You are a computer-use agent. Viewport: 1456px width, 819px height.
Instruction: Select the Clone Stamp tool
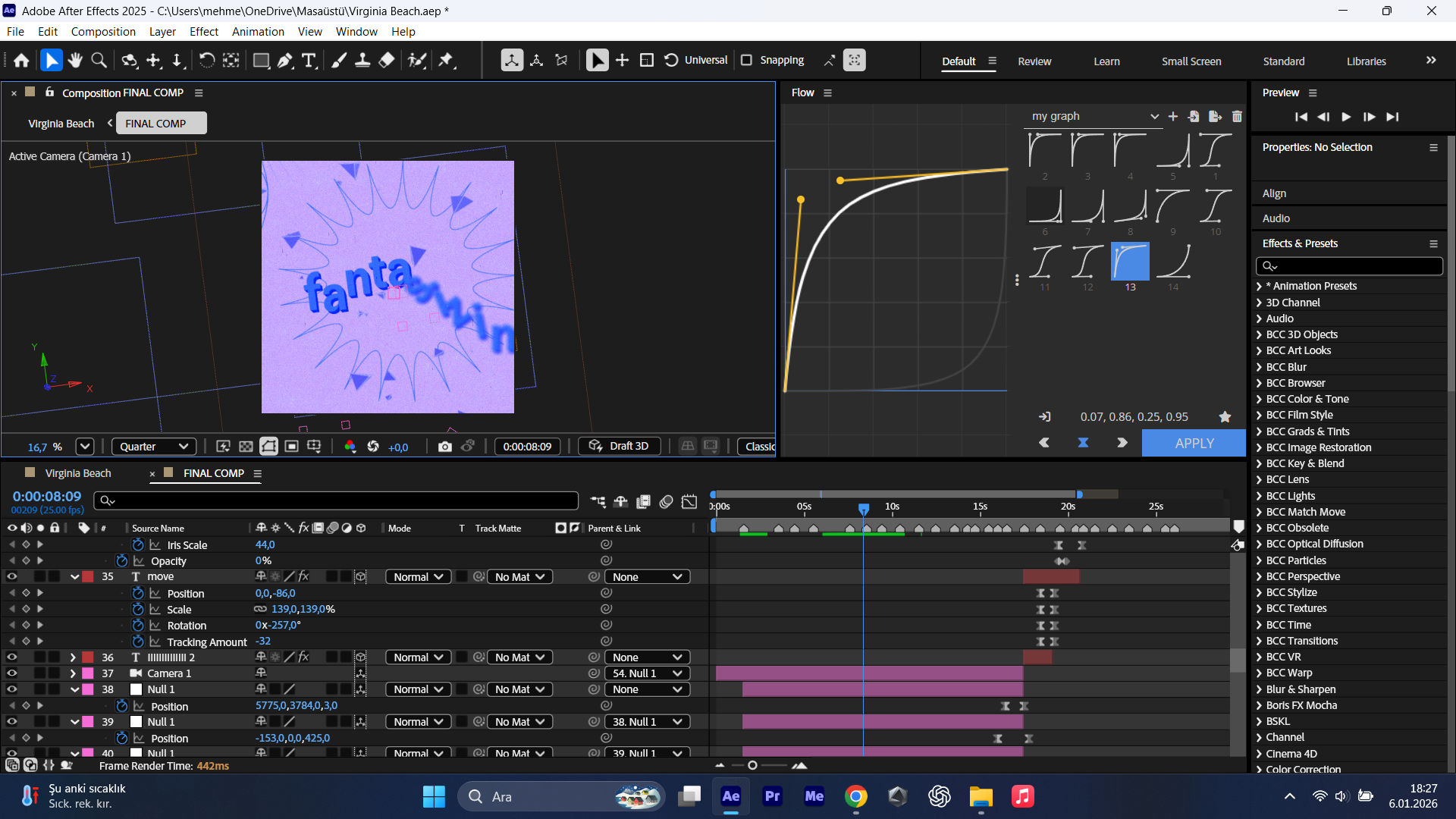coord(362,61)
